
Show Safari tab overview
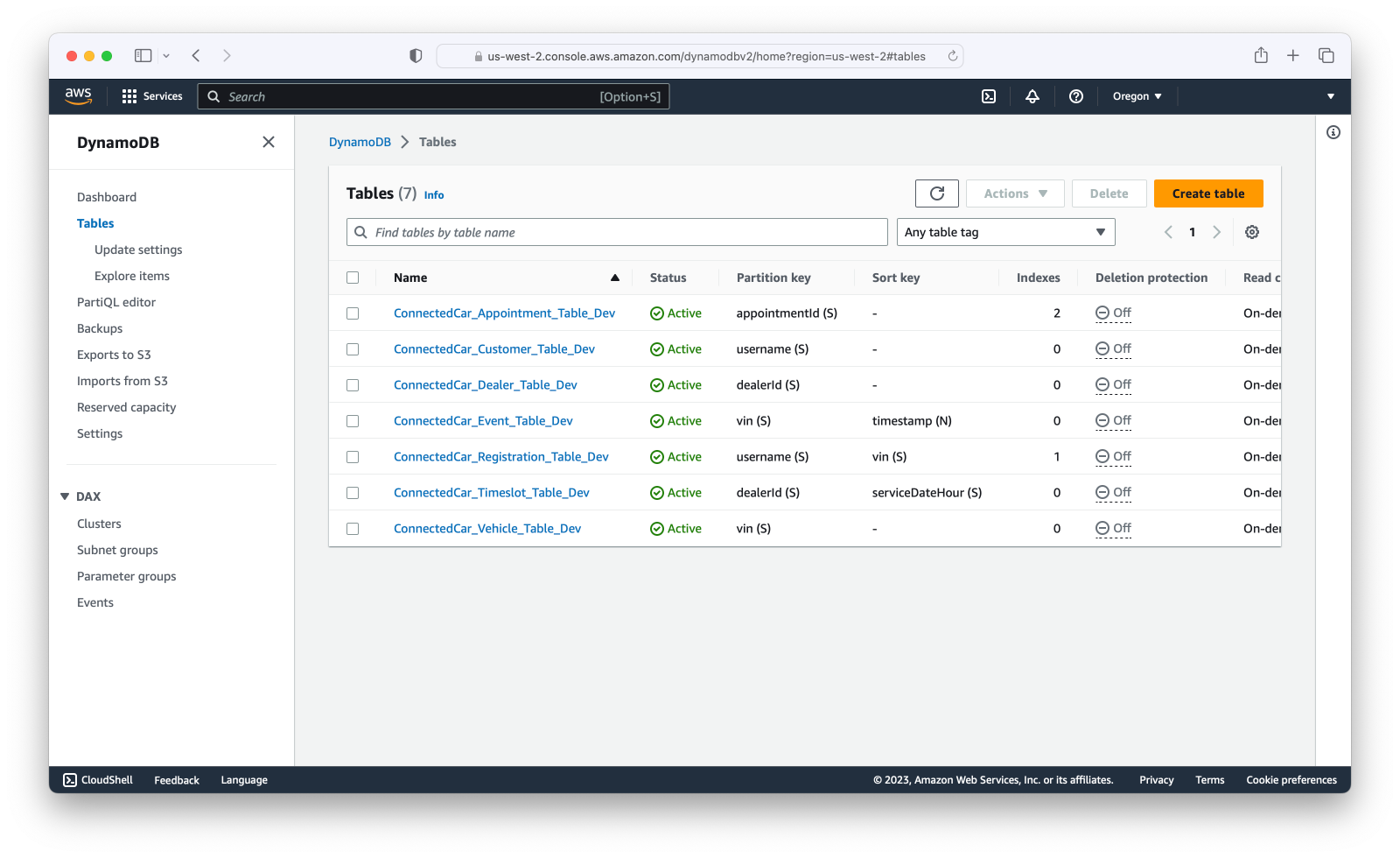(x=1326, y=55)
